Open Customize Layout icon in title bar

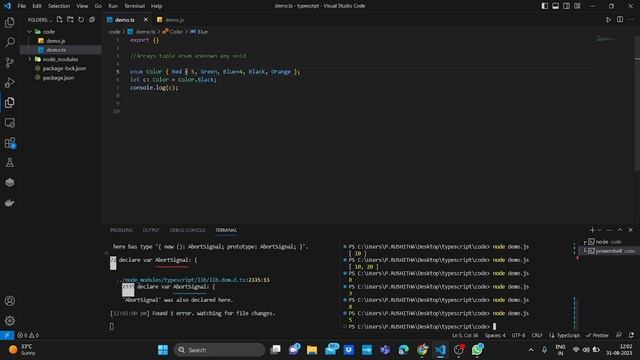click(577, 6)
